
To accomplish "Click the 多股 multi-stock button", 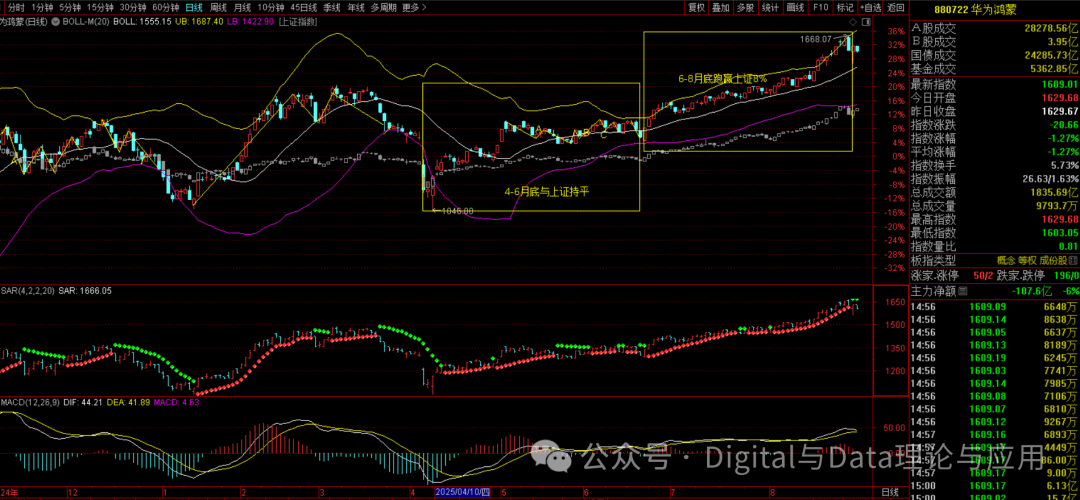I will click(x=745, y=8).
